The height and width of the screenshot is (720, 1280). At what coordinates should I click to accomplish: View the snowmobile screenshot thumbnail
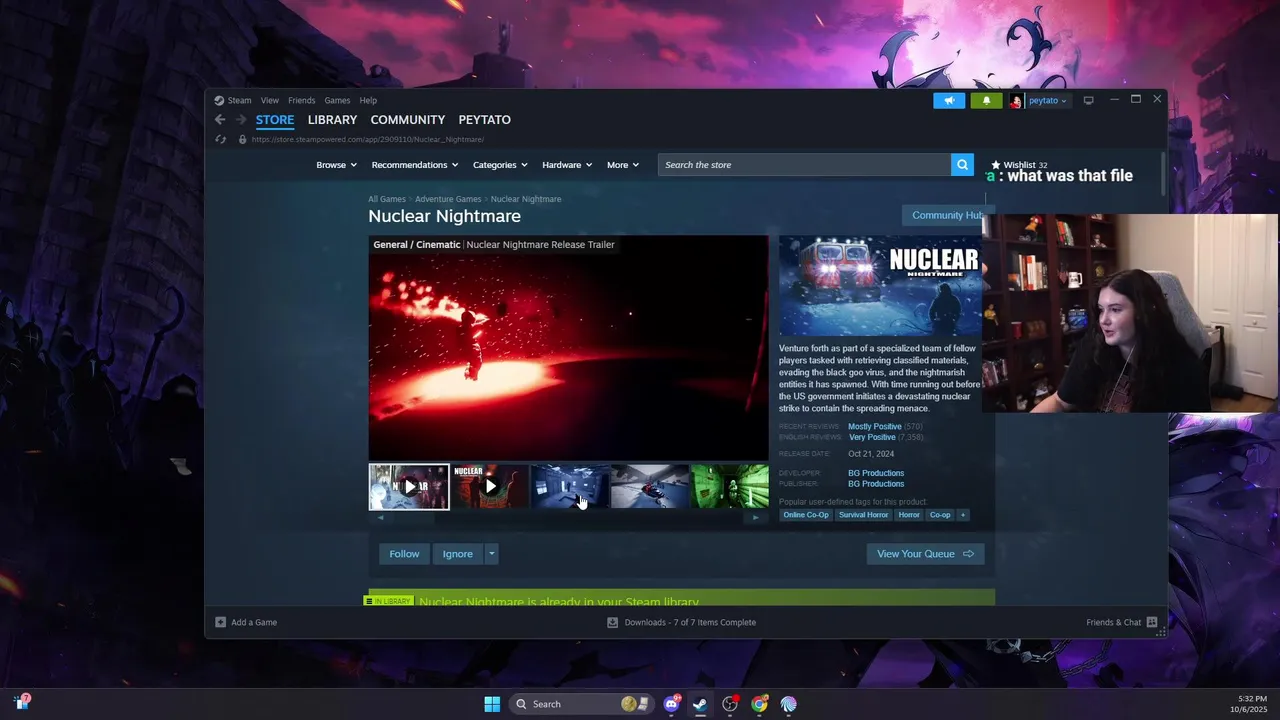click(x=650, y=487)
